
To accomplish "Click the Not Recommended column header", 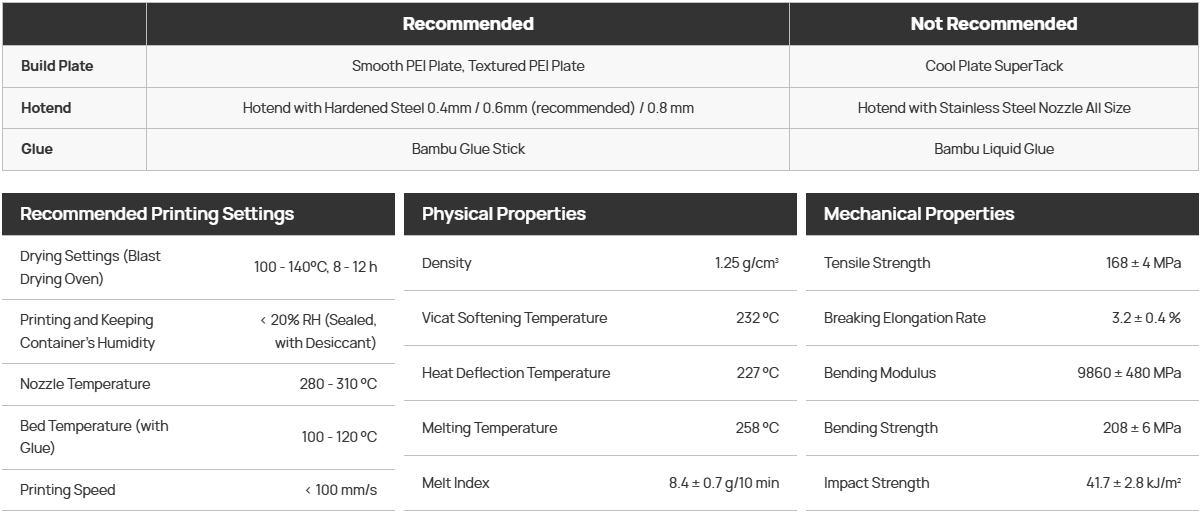I will (x=994, y=24).
